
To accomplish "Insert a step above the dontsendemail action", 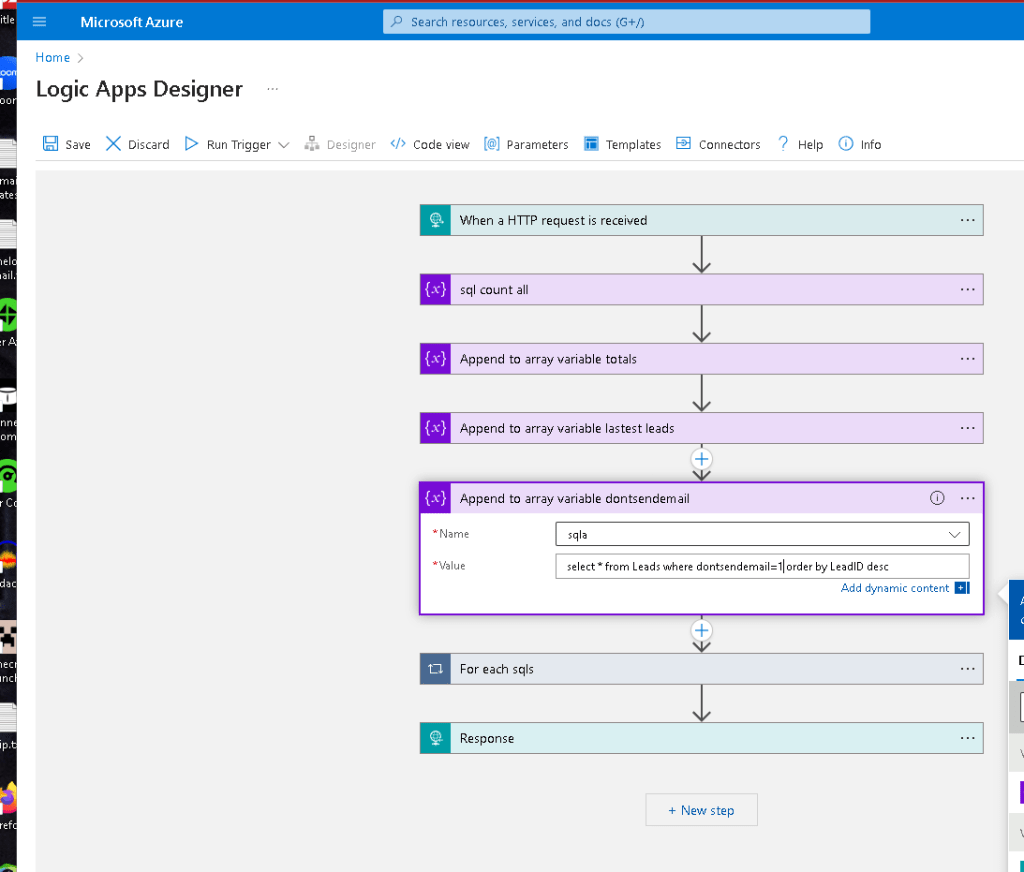I will (701, 459).
